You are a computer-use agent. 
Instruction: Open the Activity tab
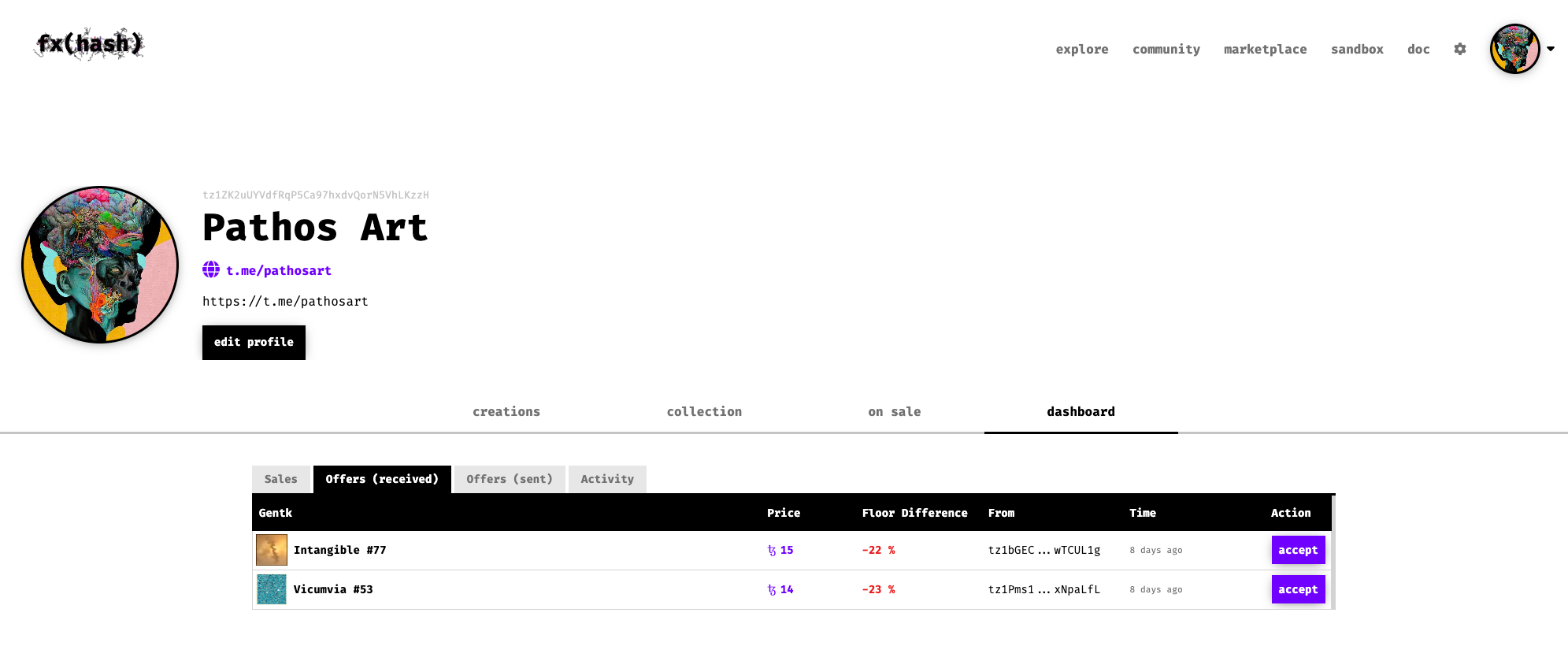click(x=607, y=479)
